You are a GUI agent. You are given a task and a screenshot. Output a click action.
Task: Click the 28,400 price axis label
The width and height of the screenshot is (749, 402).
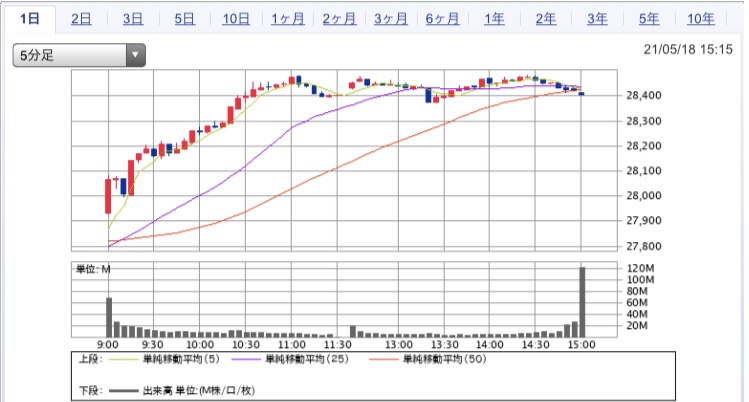click(644, 95)
